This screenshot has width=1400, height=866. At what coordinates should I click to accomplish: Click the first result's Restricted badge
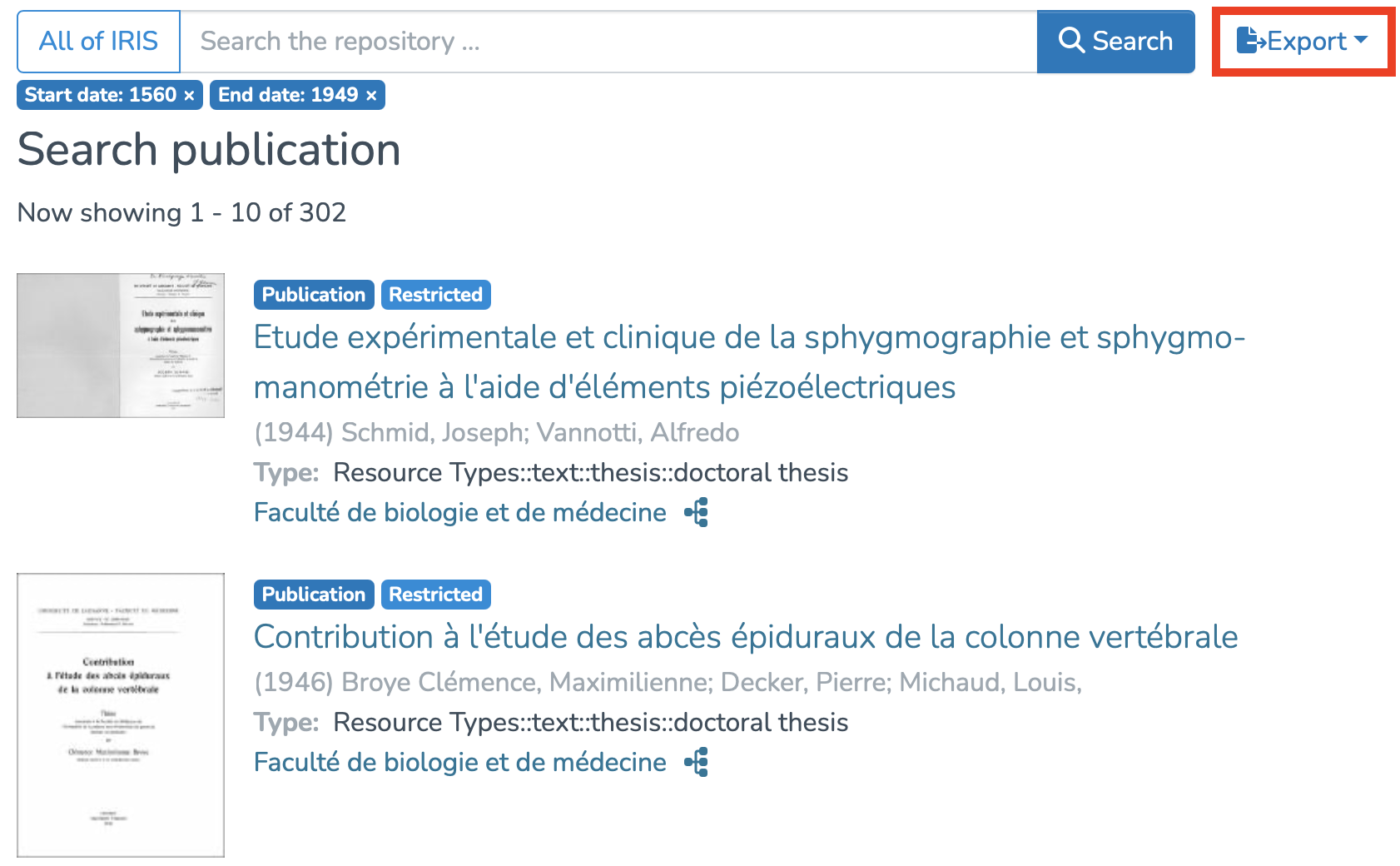coord(435,295)
